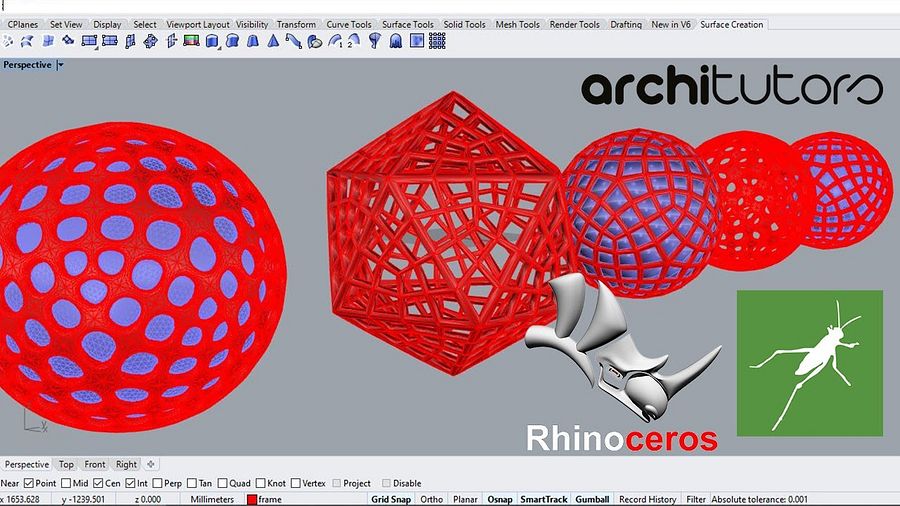Image resolution: width=900 pixels, height=506 pixels.
Task: Open the Filter status bar pane
Action: [696, 499]
